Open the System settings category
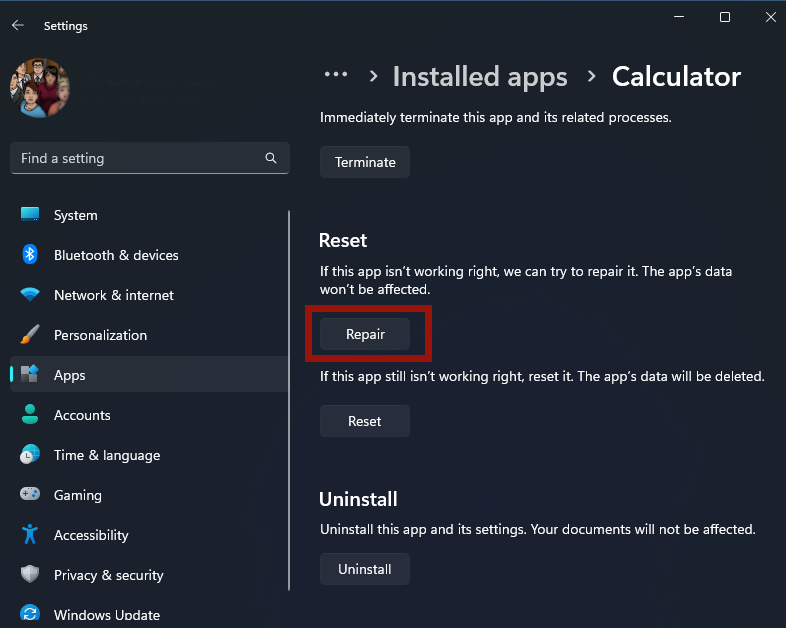Screen dimensions: 786x628 pos(149,215)
